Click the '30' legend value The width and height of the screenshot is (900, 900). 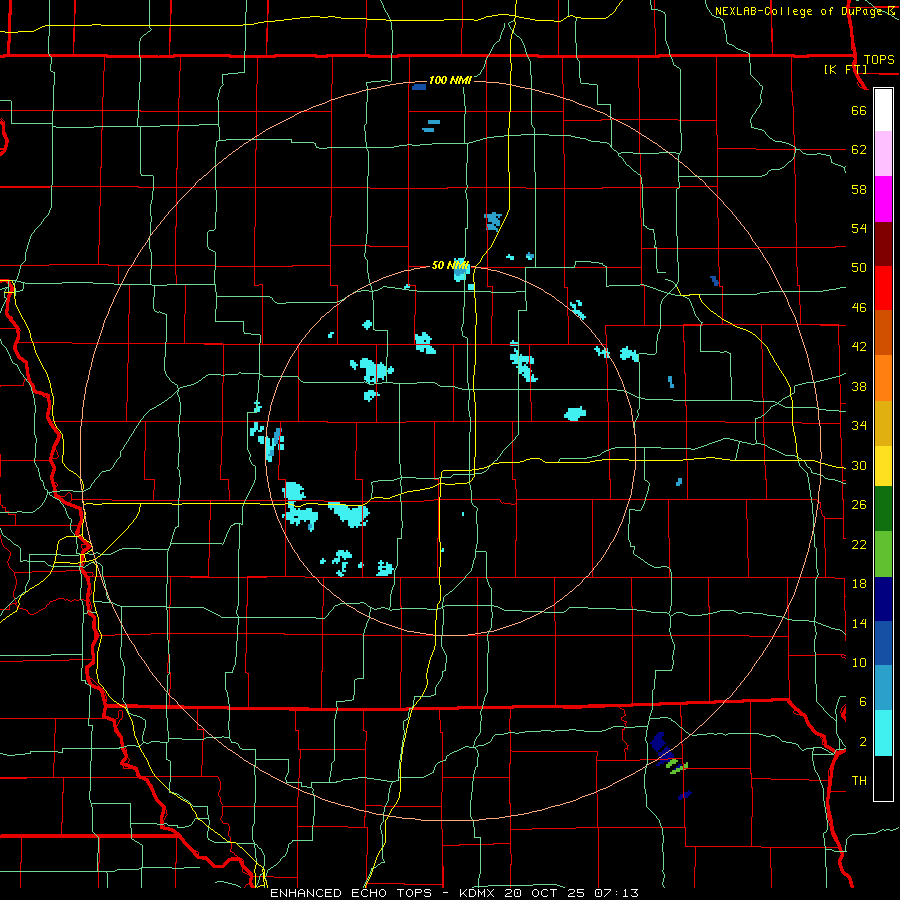tap(859, 465)
